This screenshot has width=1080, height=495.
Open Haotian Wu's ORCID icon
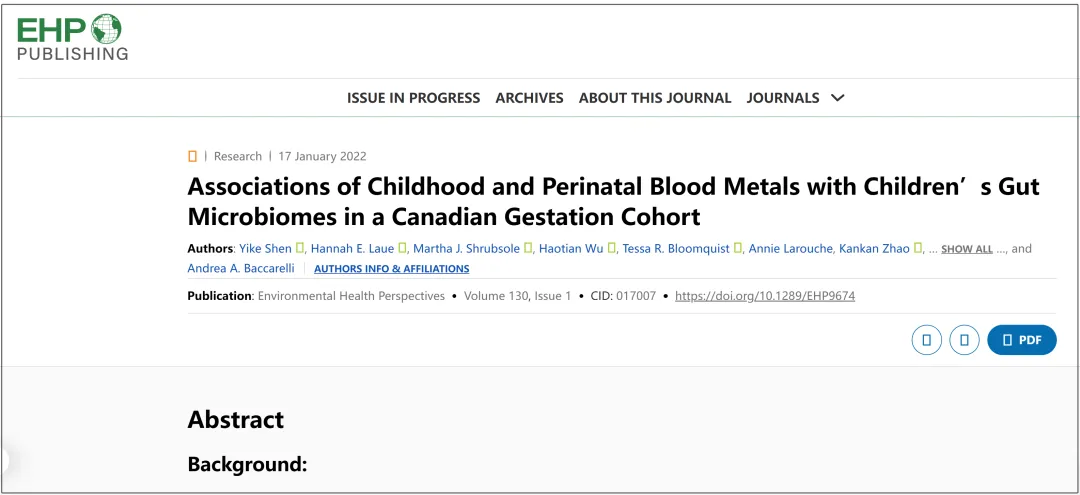coord(612,249)
